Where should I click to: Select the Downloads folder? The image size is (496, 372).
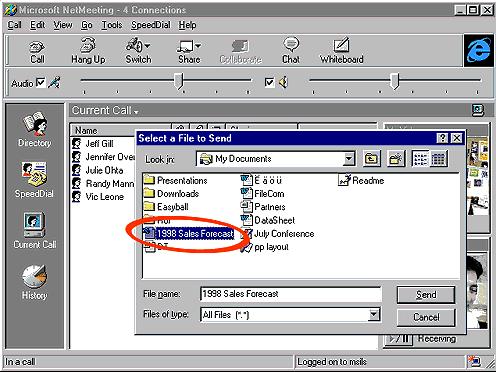point(171,194)
